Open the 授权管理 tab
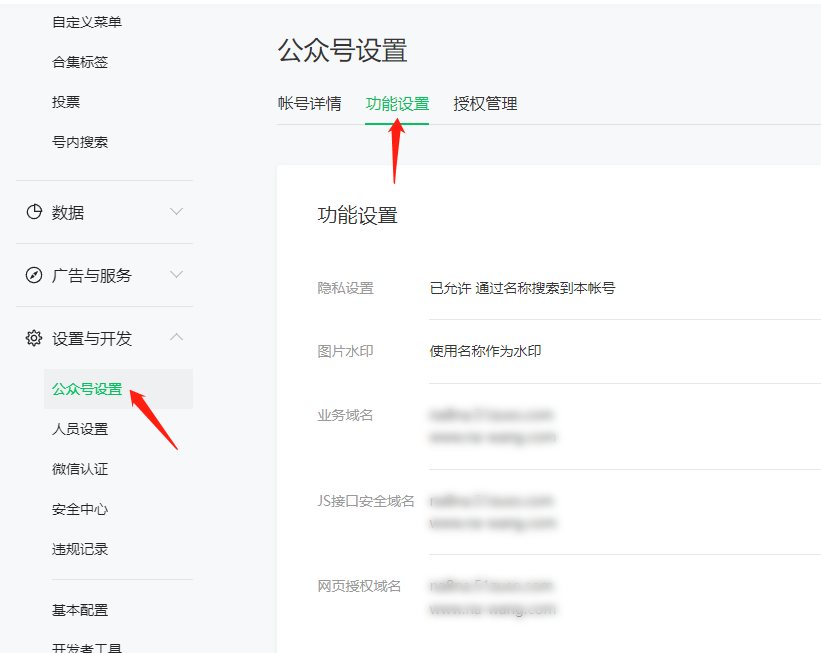 (x=485, y=103)
